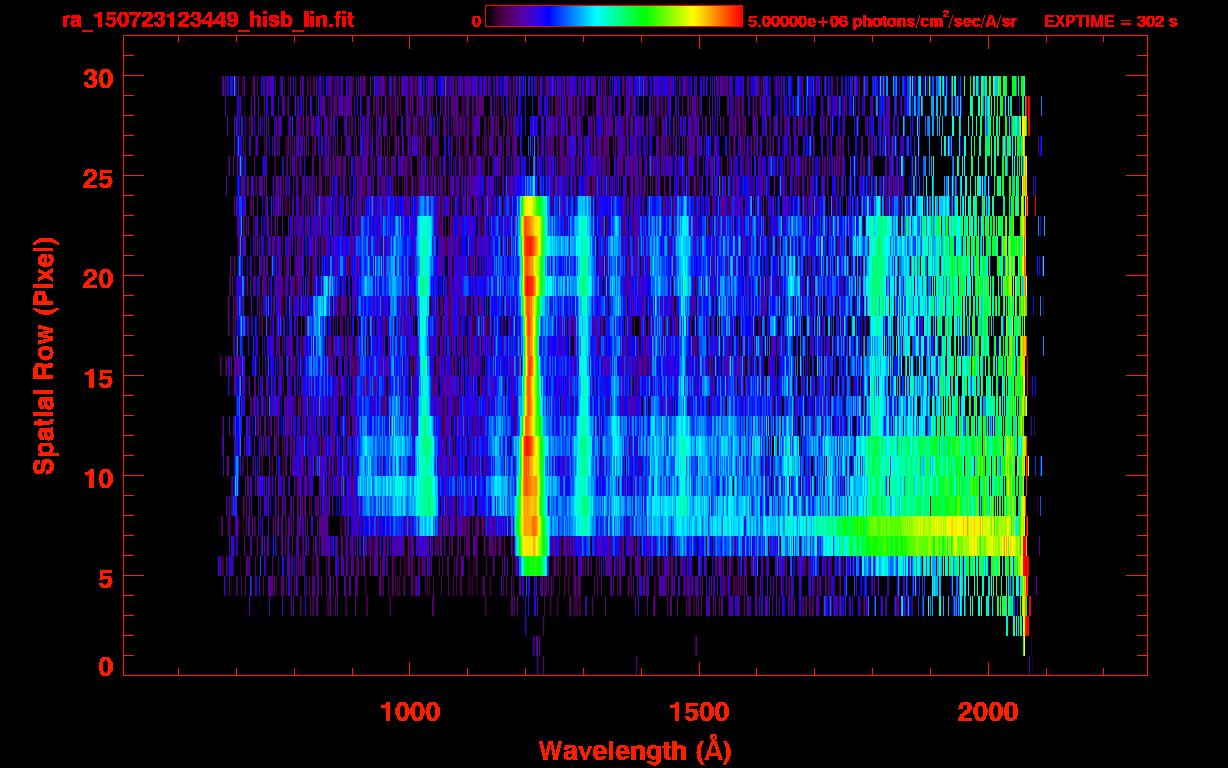Click the 5 tick label on the spatial axis
The height and width of the screenshot is (768, 1228).
click(x=102, y=577)
